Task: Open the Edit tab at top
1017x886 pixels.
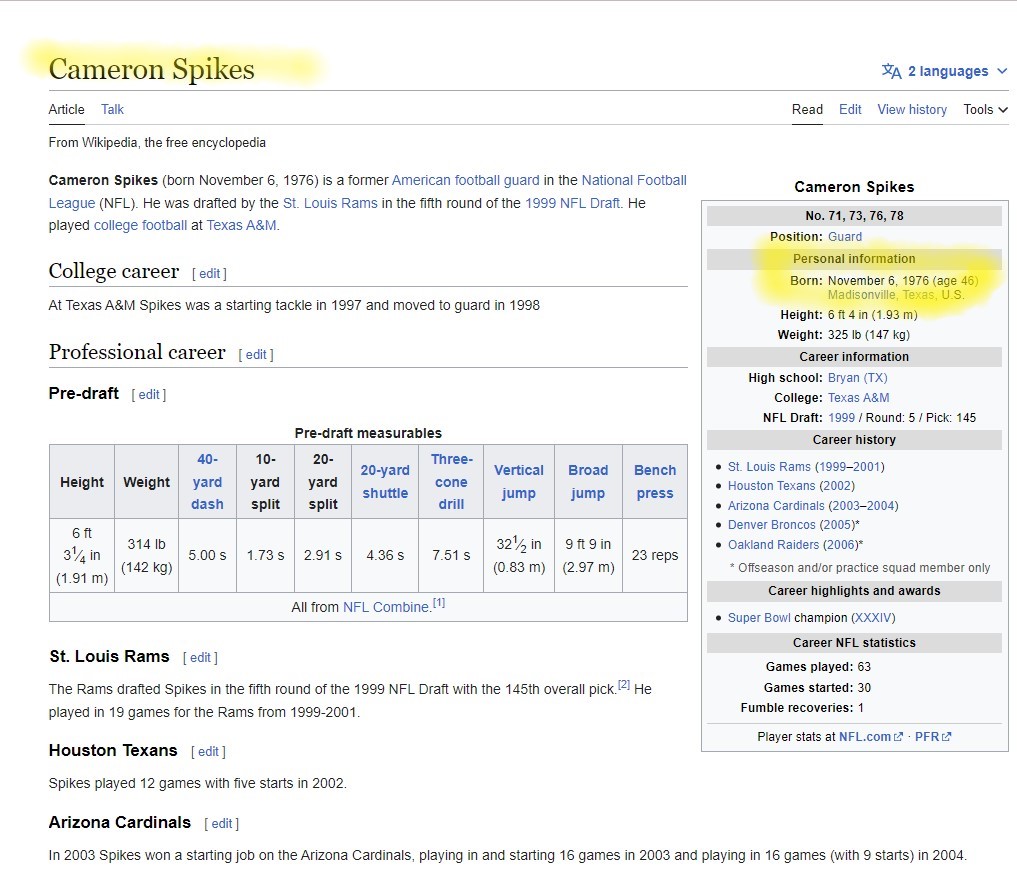Action: (x=850, y=110)
